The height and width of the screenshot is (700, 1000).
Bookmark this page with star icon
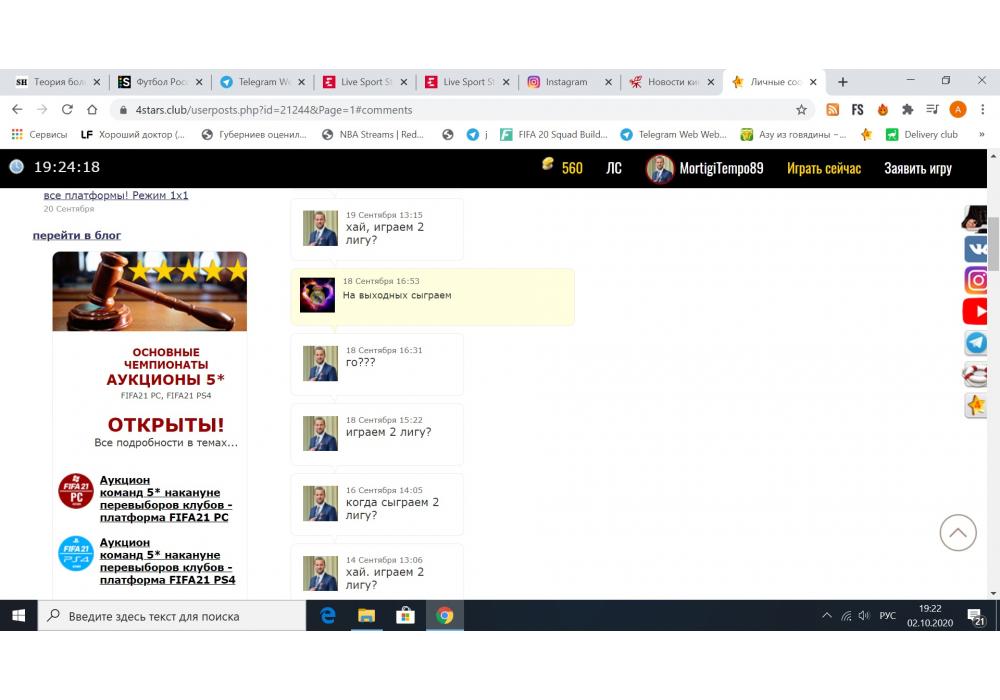pos(801,110)
